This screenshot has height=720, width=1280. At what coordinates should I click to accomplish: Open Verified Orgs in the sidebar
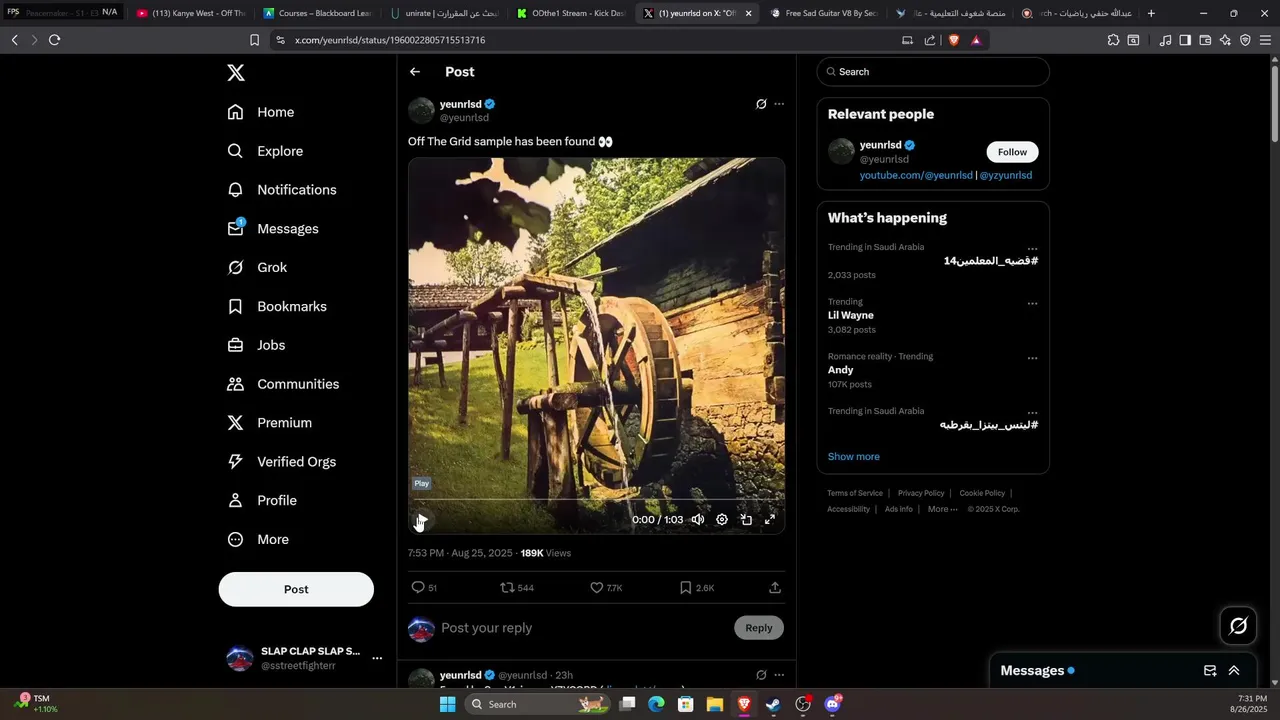[281, 462]
